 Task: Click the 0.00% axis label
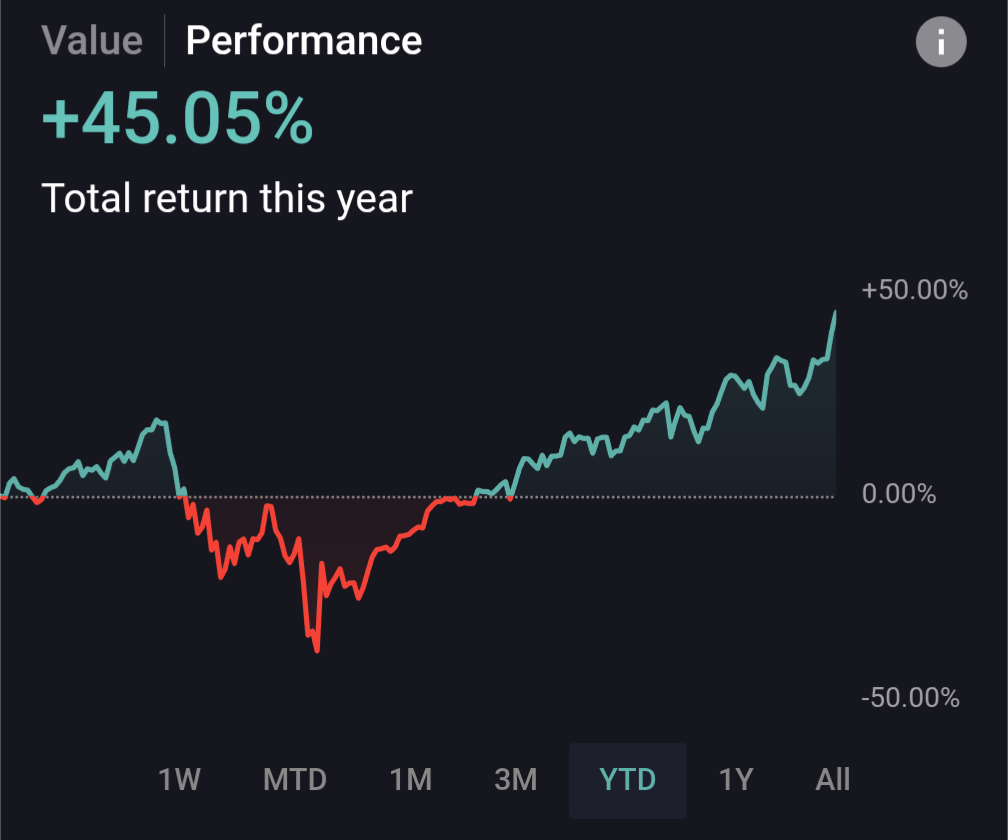898,494
